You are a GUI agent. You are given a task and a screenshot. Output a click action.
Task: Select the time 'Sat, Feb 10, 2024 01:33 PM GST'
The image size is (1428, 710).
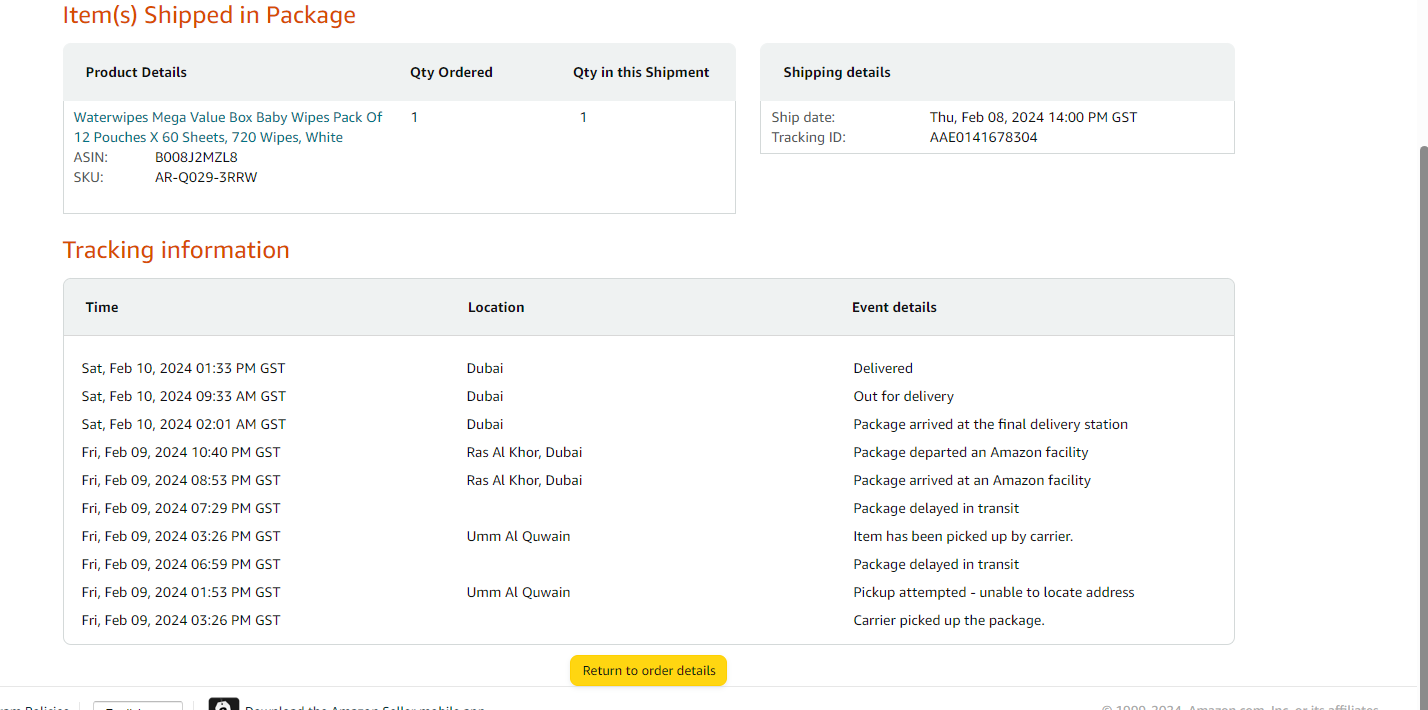pyautogui.click(x=183, y=368)
